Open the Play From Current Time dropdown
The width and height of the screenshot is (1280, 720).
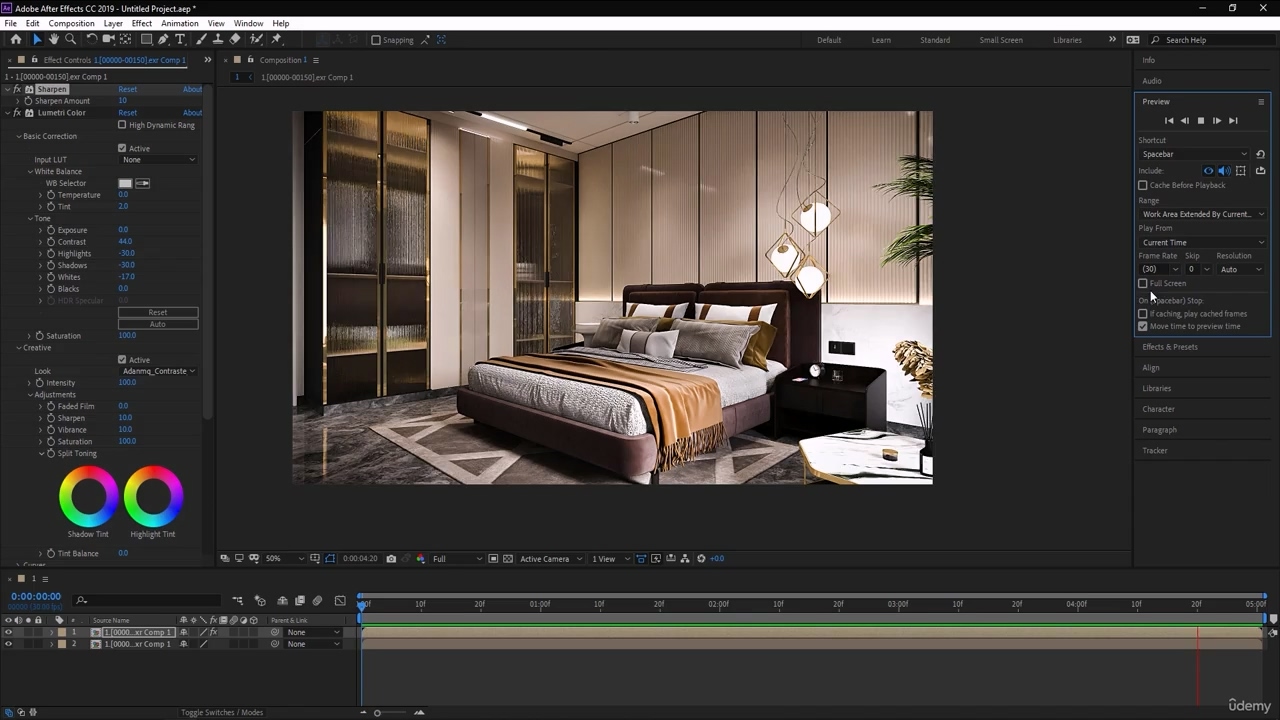coord(1203,242)
